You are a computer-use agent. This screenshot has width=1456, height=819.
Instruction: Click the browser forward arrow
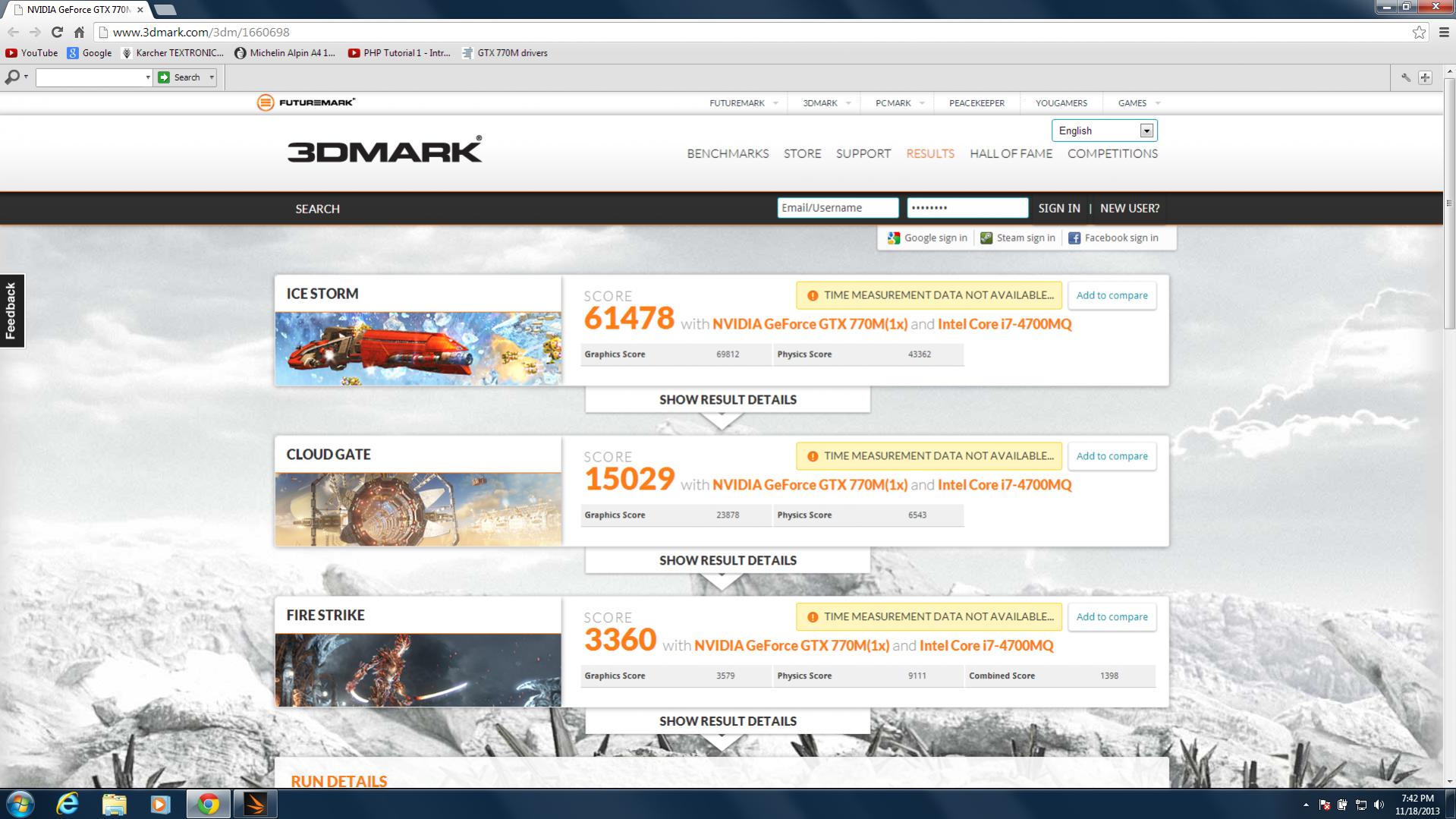click(35, 32)
